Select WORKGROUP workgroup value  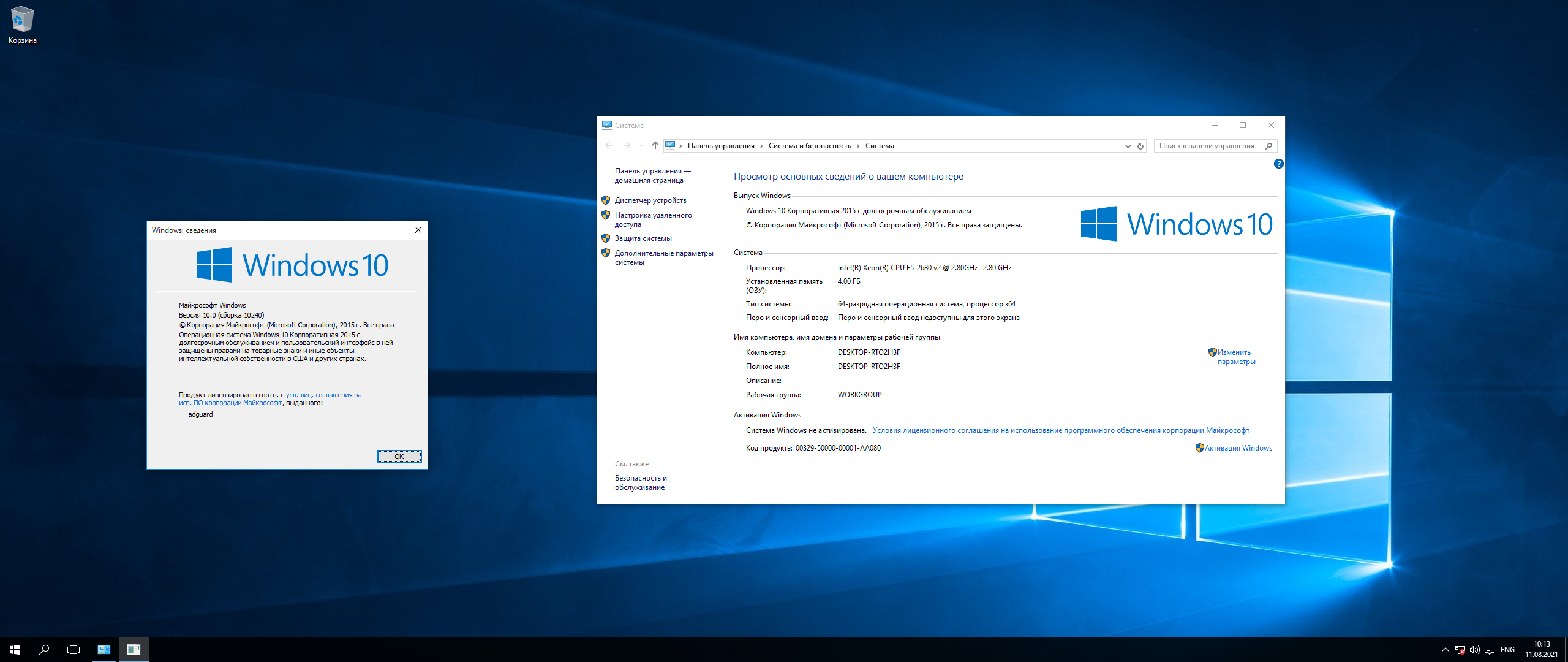[x=859, y=395]
